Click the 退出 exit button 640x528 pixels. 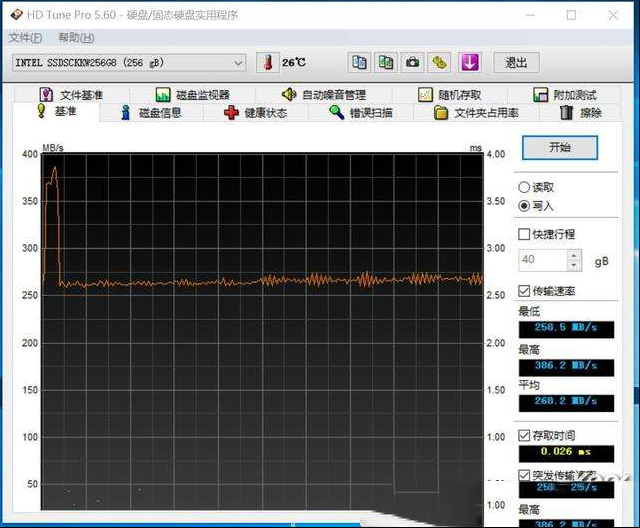pyautogui.click(x=516, y=63)
